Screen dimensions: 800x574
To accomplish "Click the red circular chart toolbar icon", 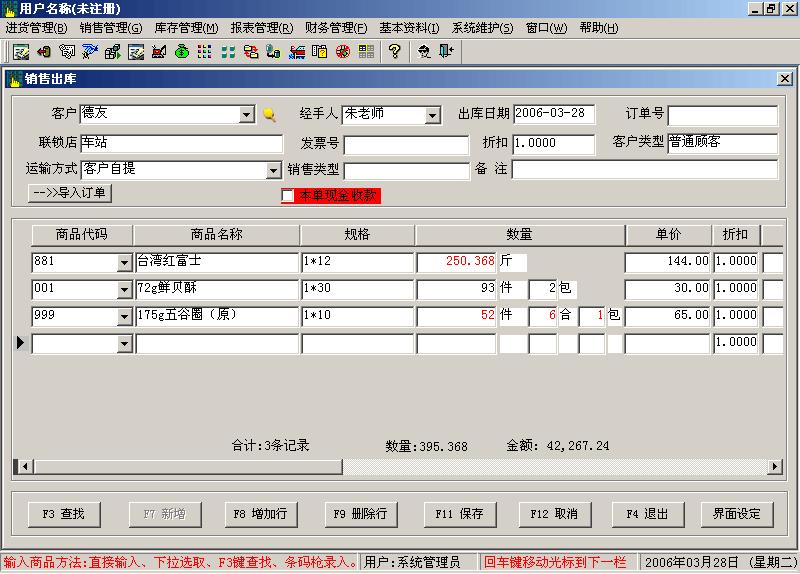I will [343, 52].
